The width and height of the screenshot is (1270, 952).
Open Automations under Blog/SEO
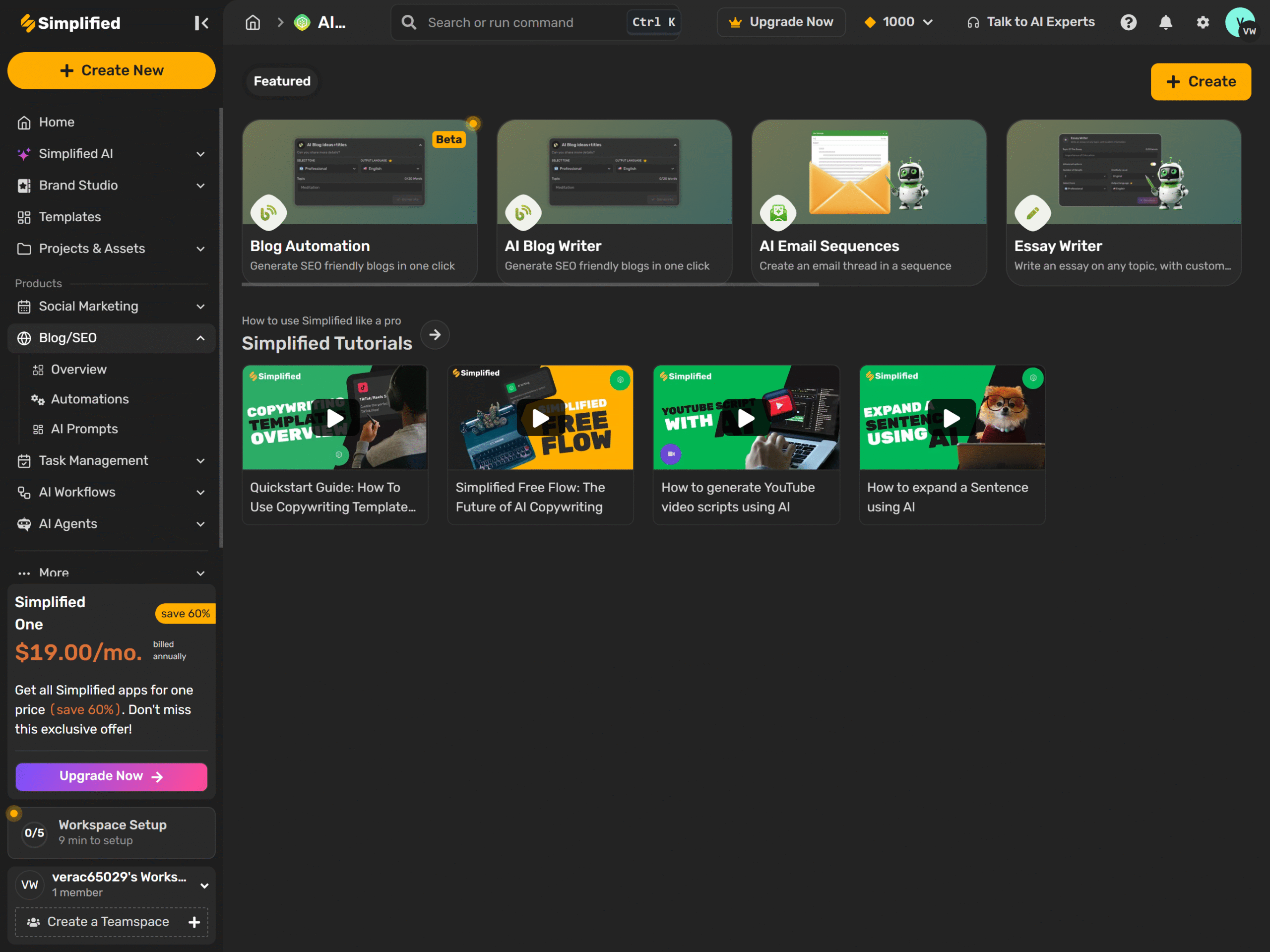(90, 399)
